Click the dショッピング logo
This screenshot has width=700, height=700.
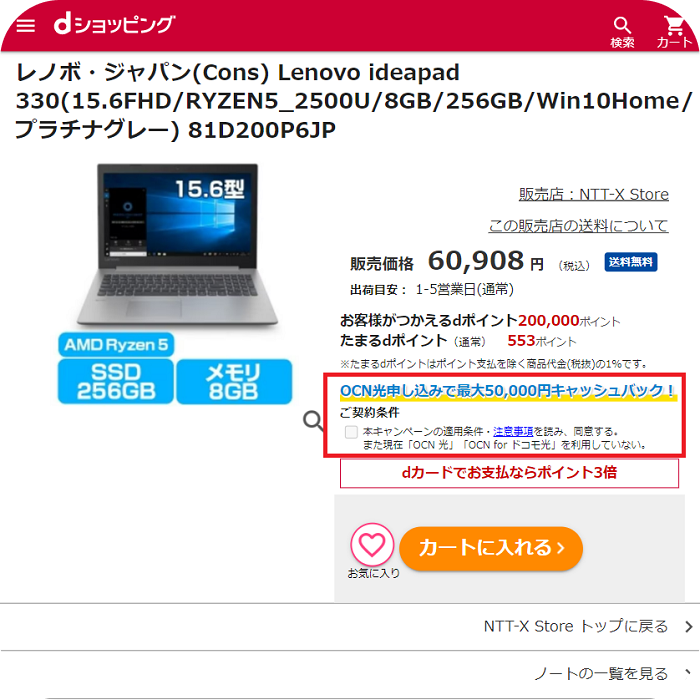coord(114,24)
